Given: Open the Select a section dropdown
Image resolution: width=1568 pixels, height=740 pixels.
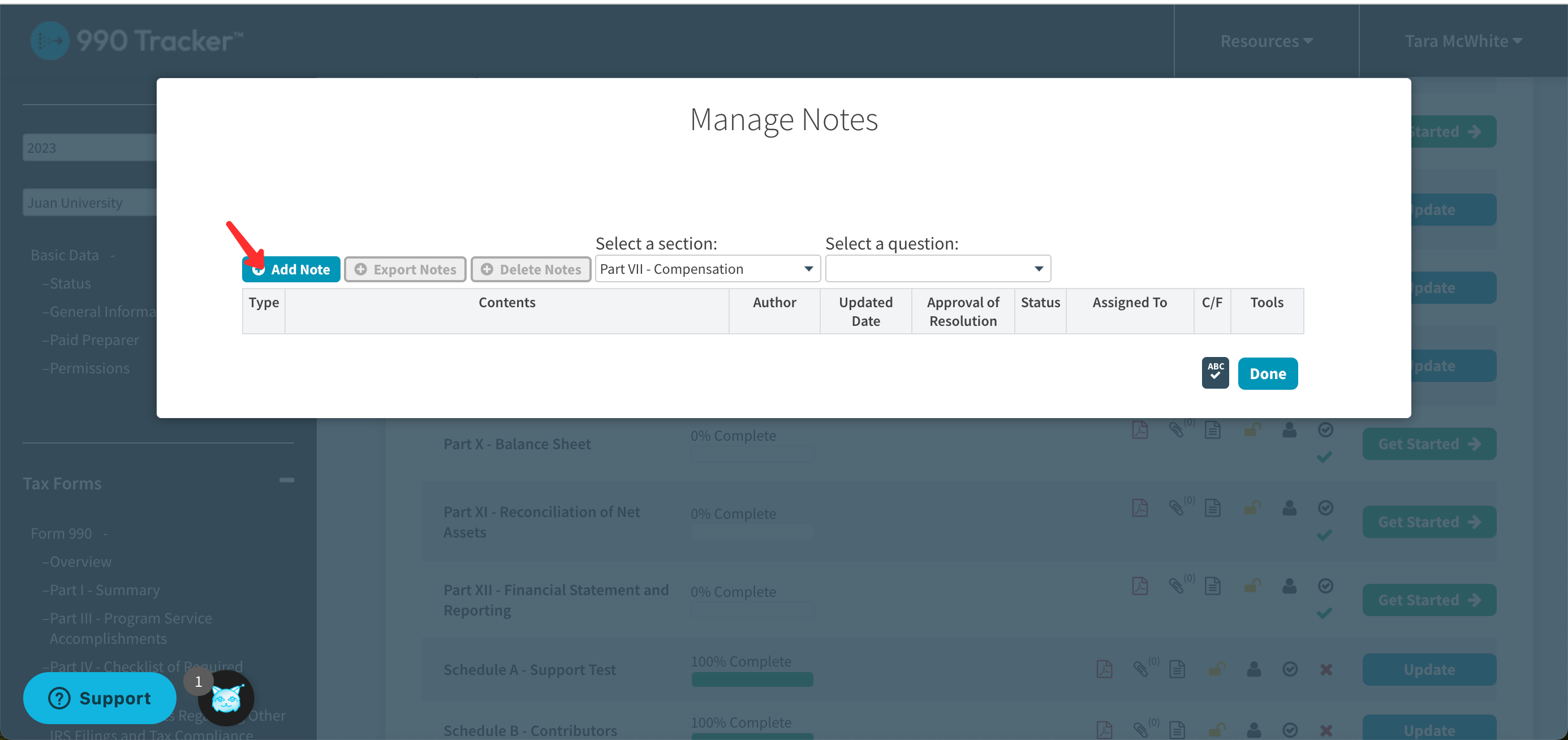Looking at the screenshot, I should coord(707,268).
